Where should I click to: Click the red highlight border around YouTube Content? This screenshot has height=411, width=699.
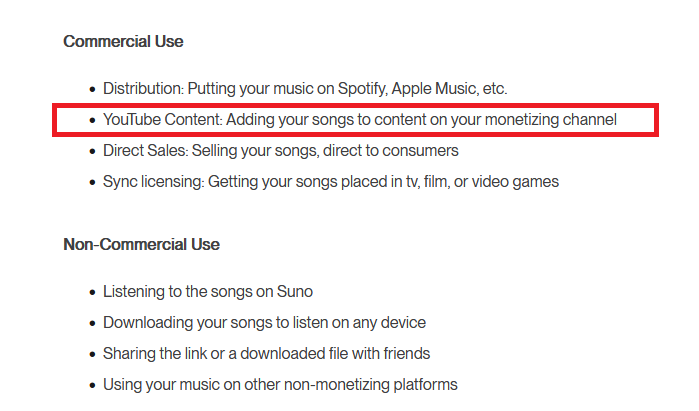click(x=355, y=106)
